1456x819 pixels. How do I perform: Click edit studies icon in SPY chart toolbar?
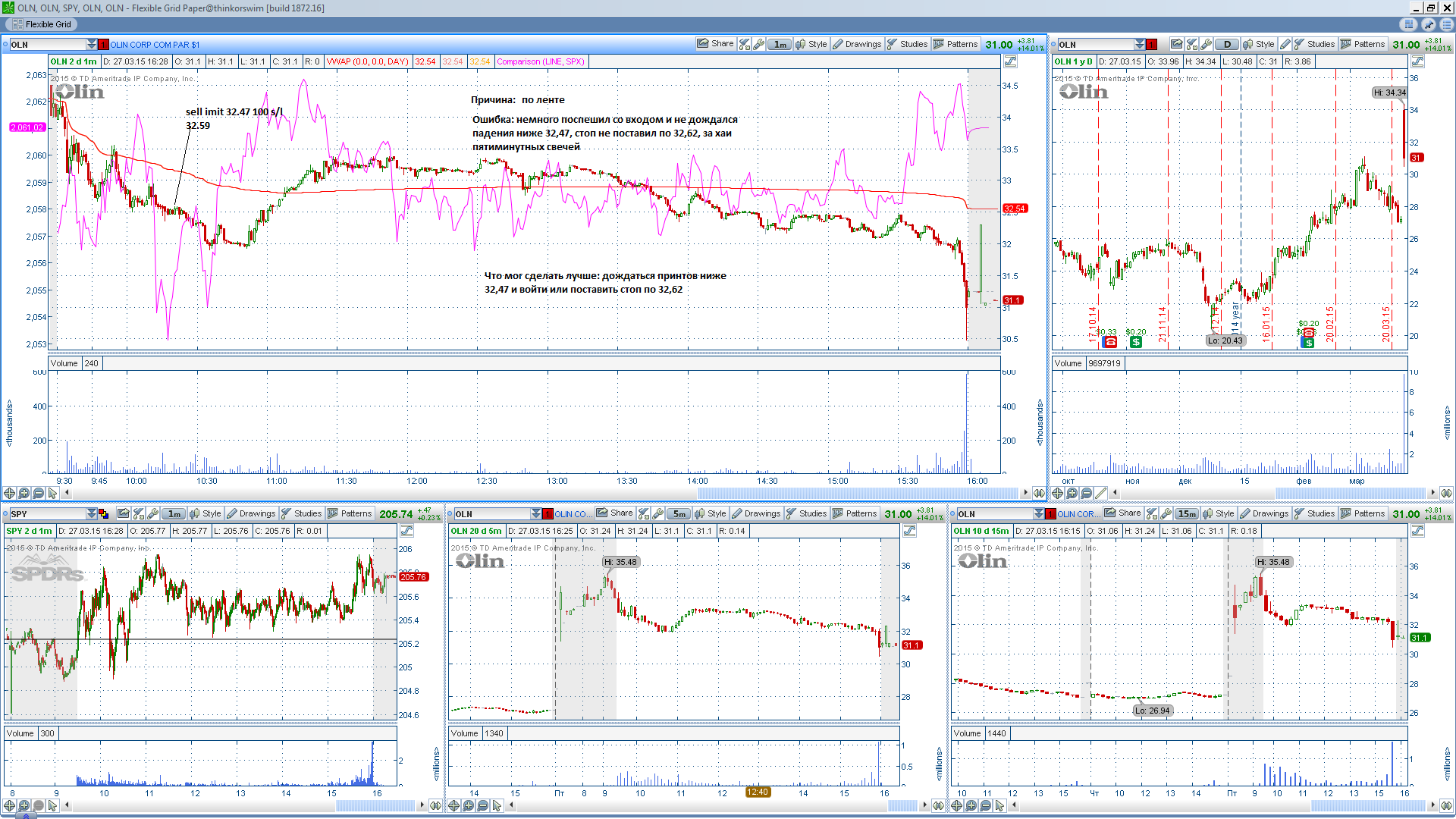click(x=139, y=513)
